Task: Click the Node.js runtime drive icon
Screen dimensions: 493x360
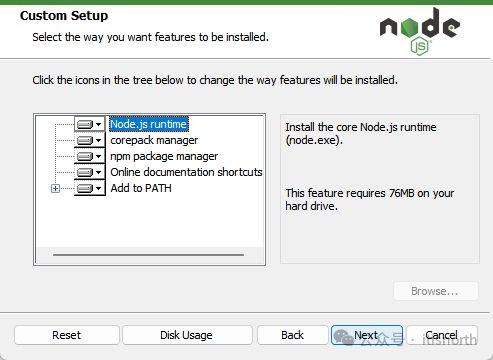Action: (85, 124)
